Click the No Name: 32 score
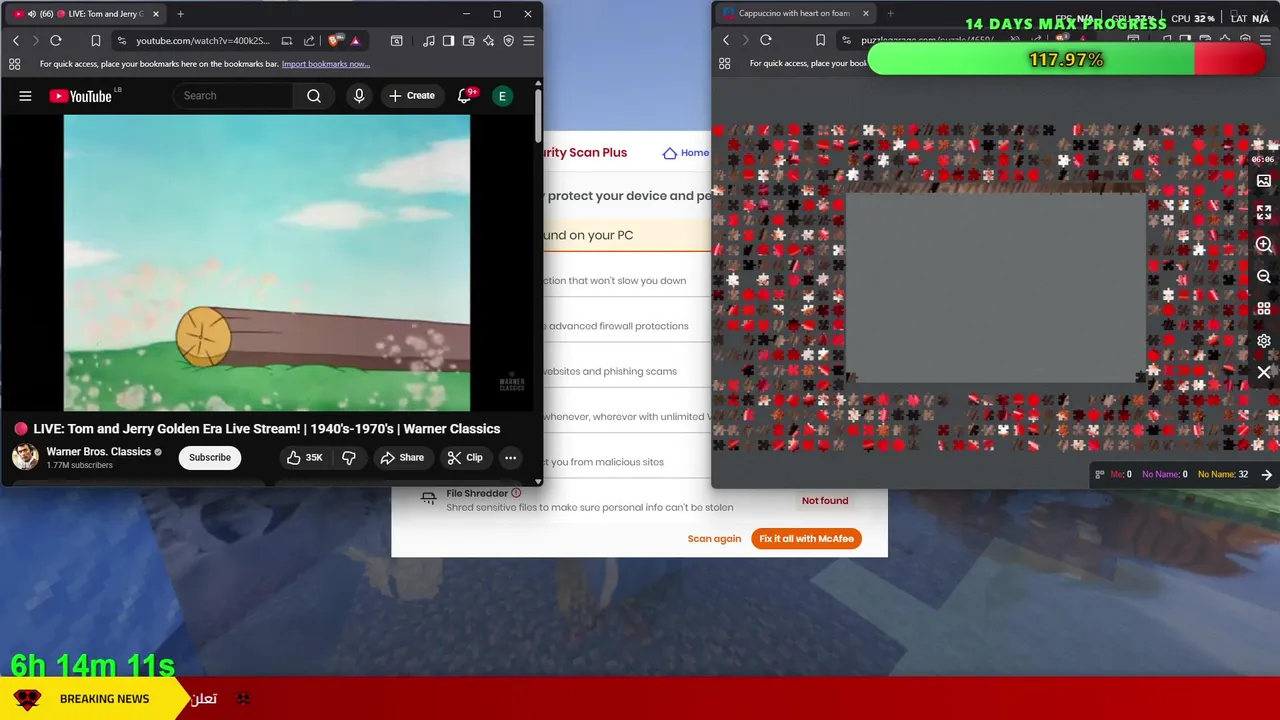This screenshot has width=1280, height=720. pos(1223,475)
